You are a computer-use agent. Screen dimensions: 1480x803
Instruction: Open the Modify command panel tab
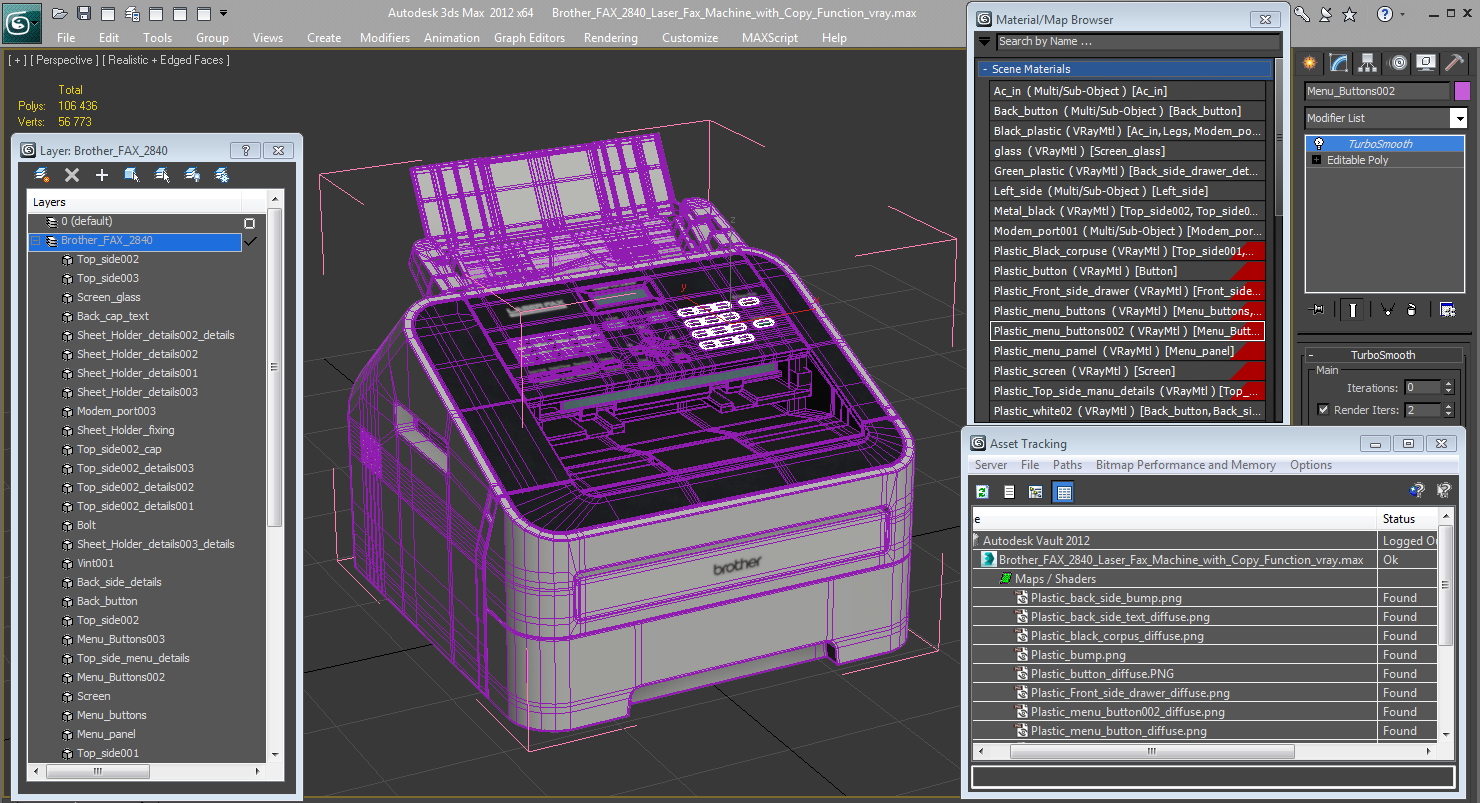[x=1338, y=63]
